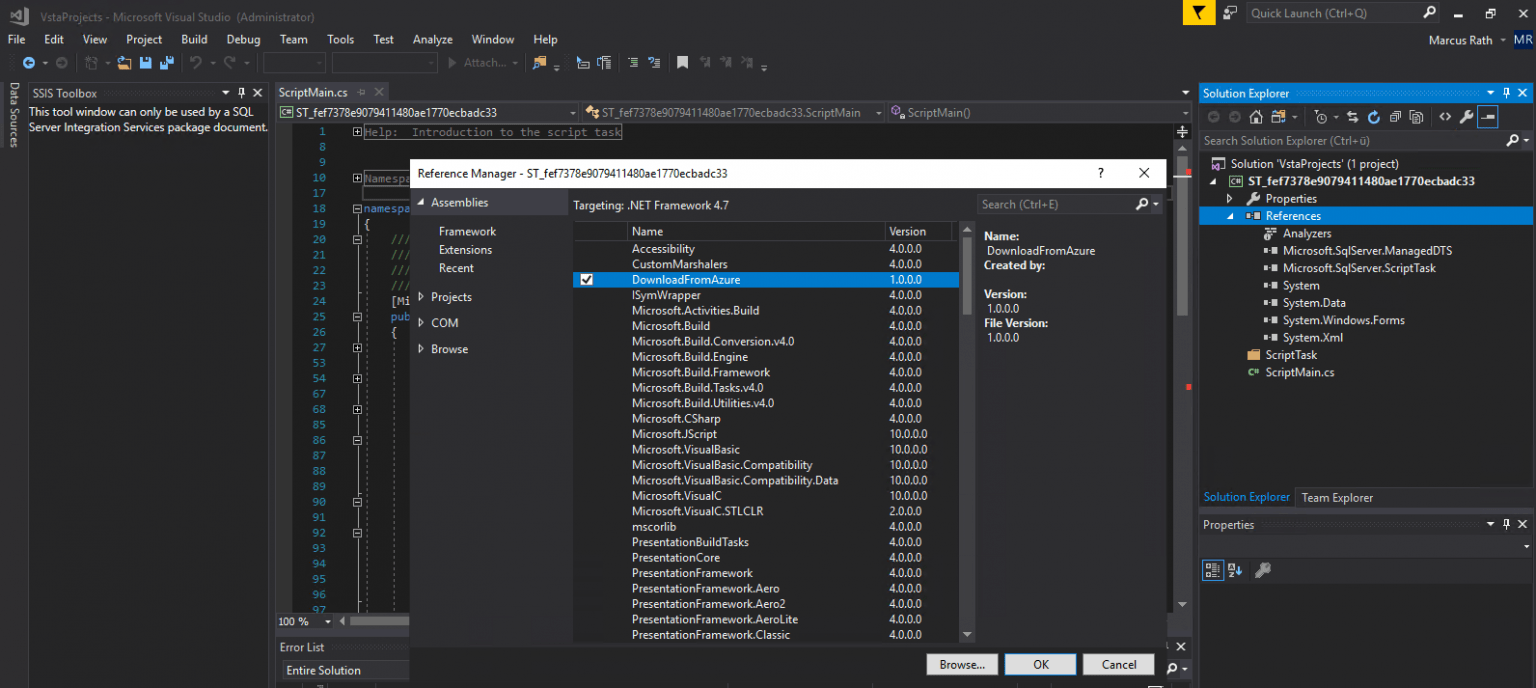Toggle the Preview Selected Items button
1536x688 pixels.
1488,117
